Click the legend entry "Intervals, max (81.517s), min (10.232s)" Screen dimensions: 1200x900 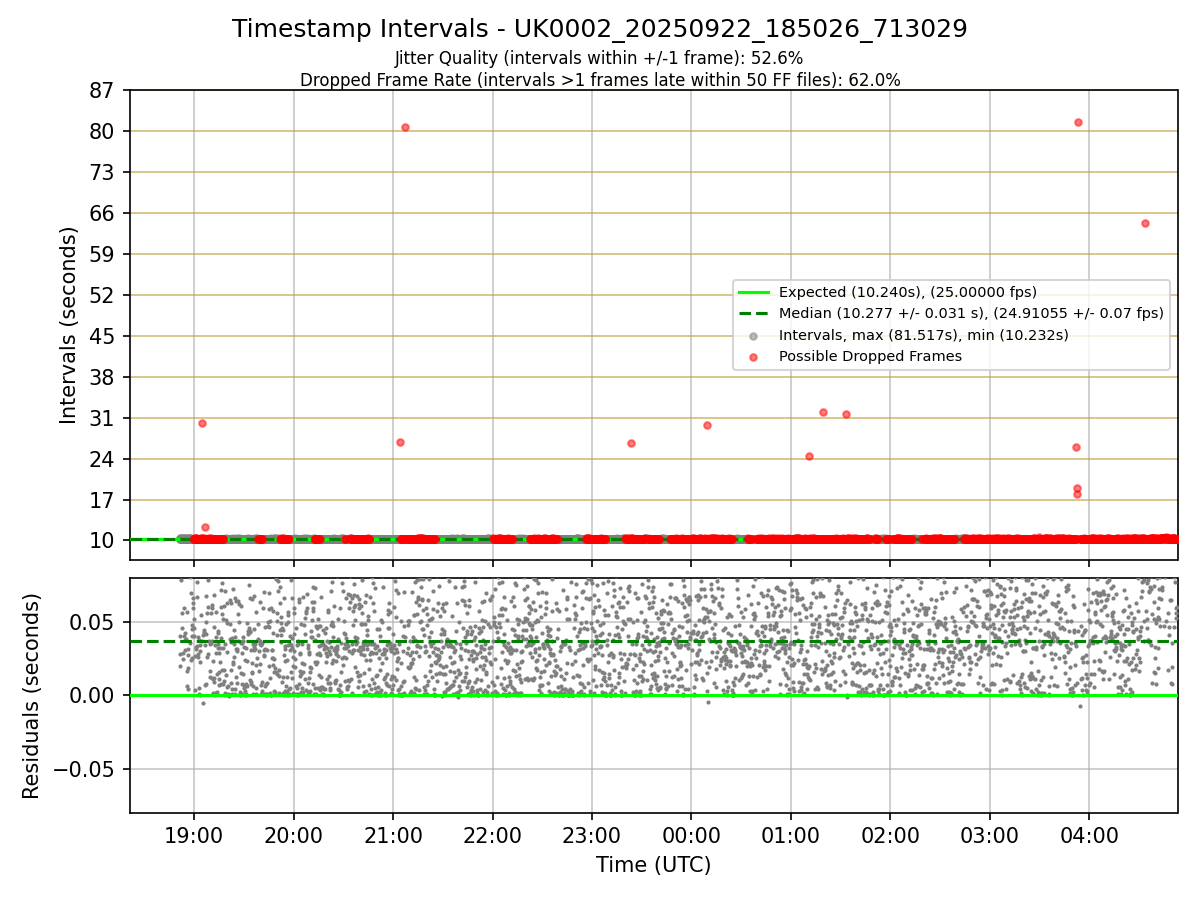pos(923,335)
